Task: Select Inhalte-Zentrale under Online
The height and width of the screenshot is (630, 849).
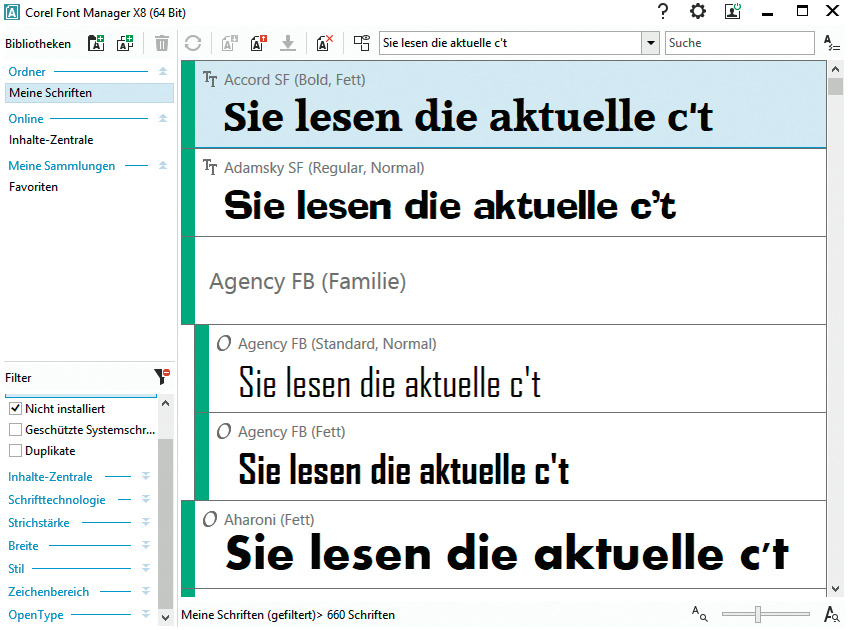Action: click(51, 140)
